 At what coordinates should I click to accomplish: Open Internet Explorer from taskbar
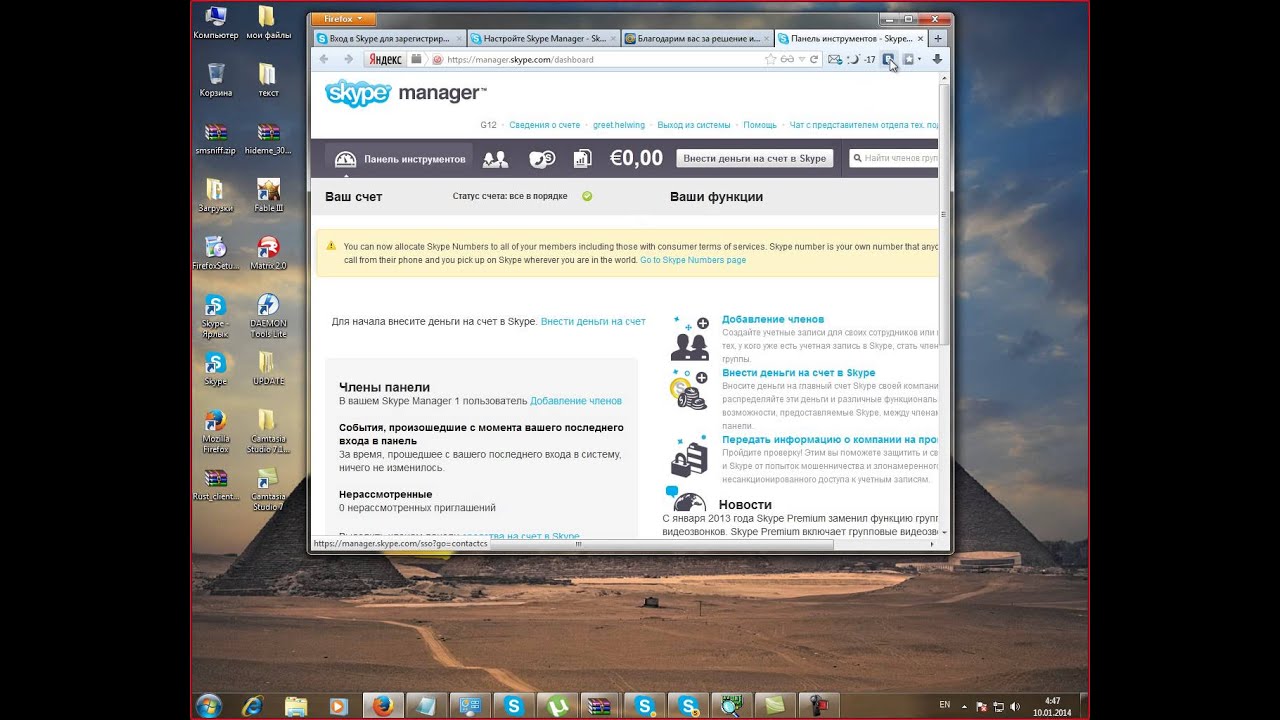point(252,705)
